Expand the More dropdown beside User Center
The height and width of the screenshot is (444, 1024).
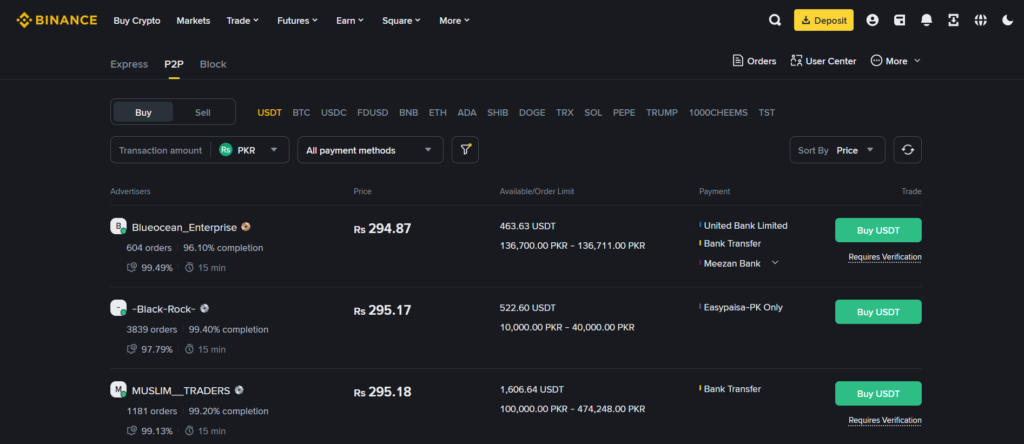click(x=896, y=61)
